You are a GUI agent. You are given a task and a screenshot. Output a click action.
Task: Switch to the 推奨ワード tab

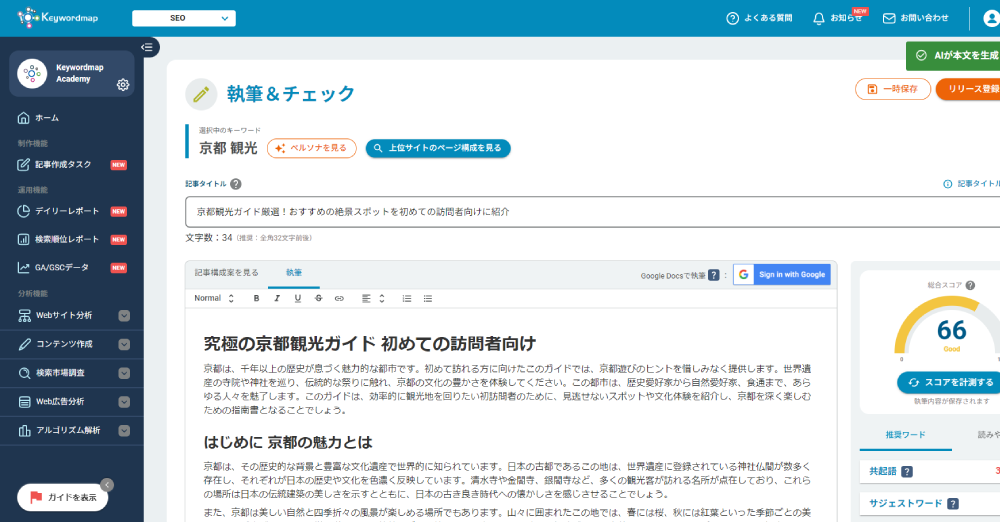[x=906, y=435]
